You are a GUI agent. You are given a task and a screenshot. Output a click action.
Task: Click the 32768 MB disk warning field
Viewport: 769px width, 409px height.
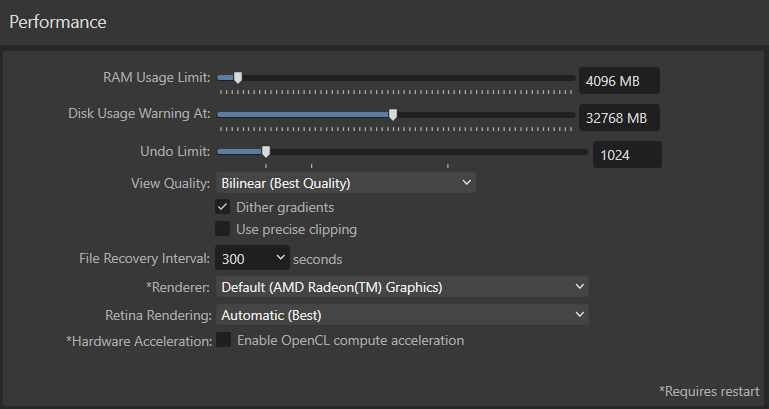point(619,118)
